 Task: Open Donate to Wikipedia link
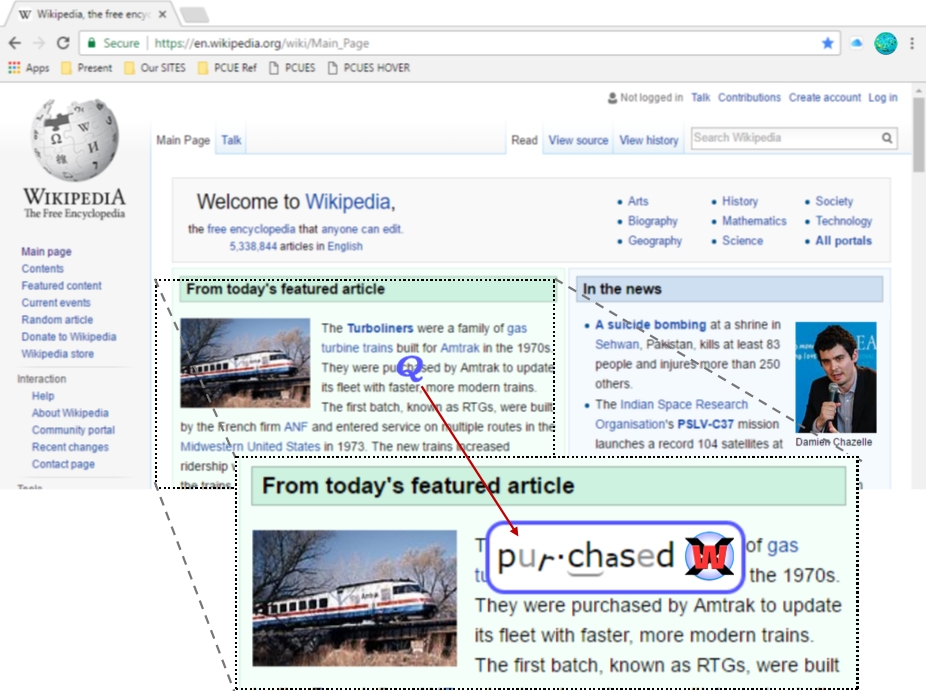69,337
